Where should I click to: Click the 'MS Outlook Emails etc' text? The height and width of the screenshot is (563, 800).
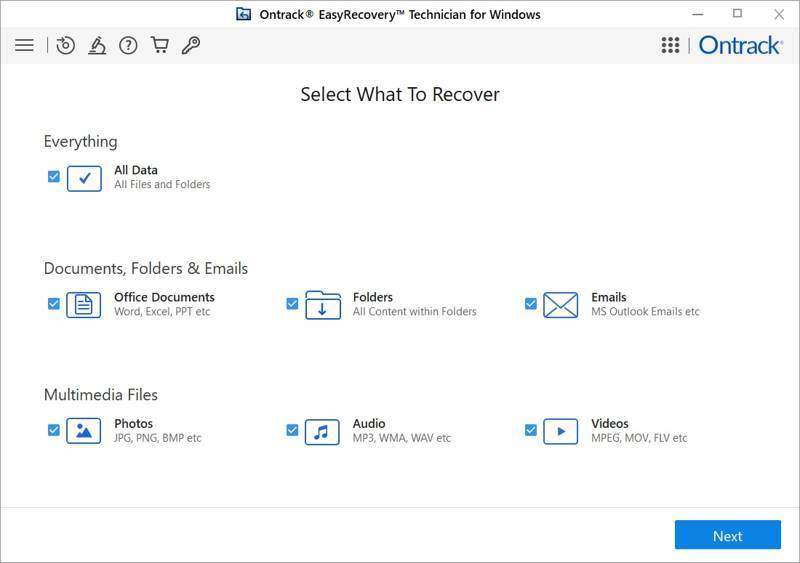[645, 312]
